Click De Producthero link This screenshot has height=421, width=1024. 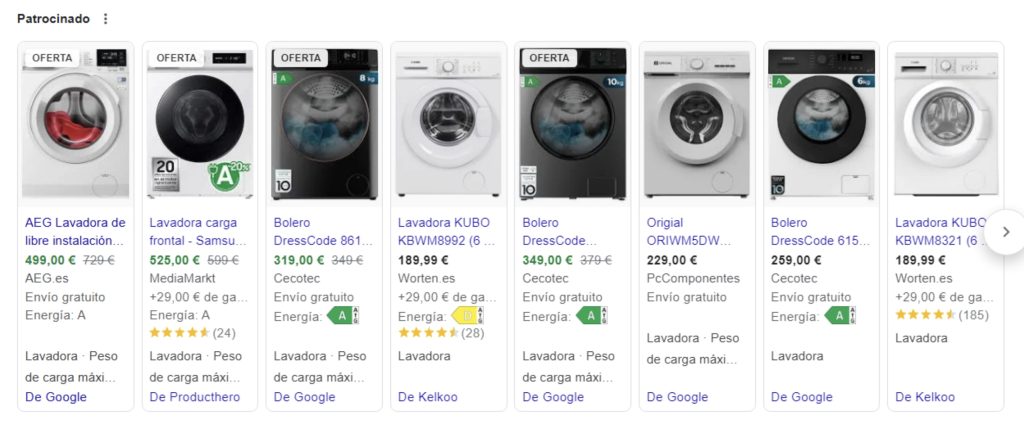pyautogui.click(x=194, y=397)
